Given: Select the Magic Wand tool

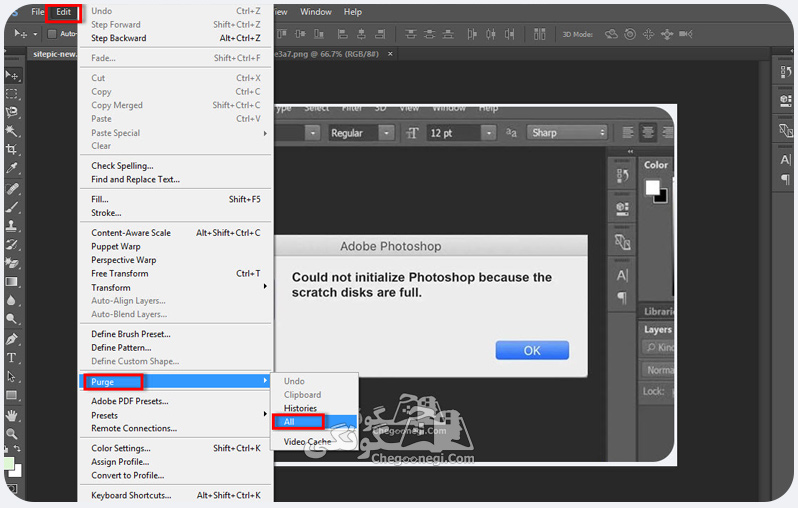Looking at the screenshot, I should 12,131.
